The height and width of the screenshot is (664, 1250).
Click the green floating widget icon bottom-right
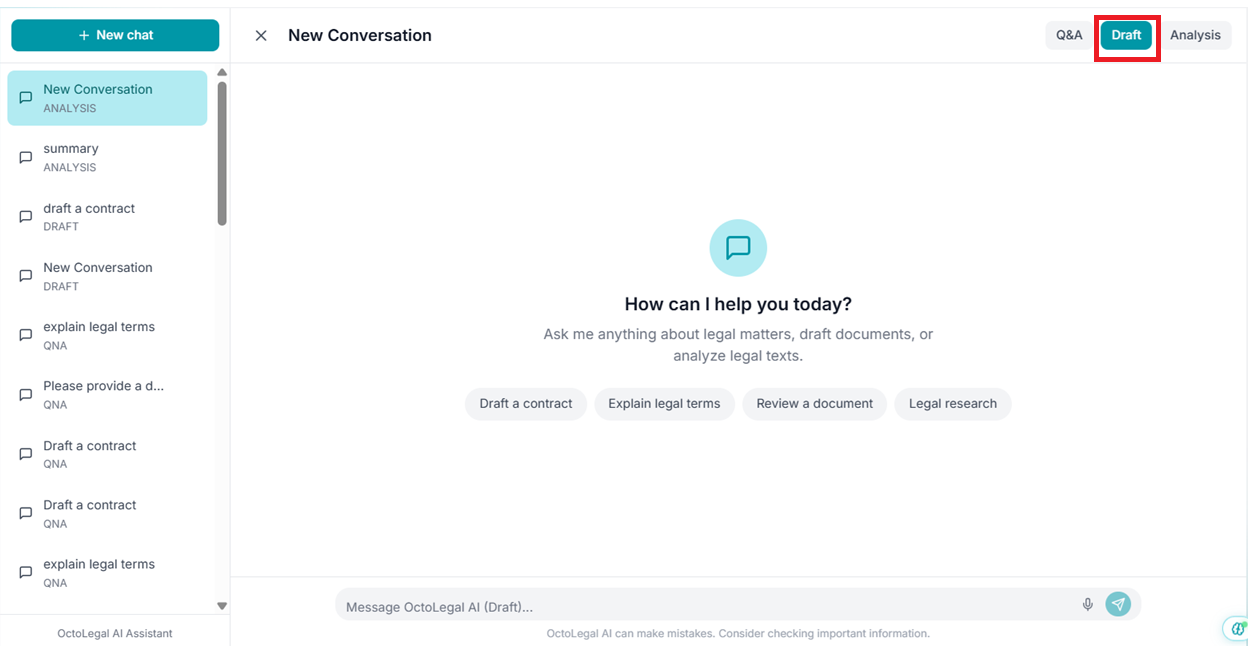[x=1238, y=628]
